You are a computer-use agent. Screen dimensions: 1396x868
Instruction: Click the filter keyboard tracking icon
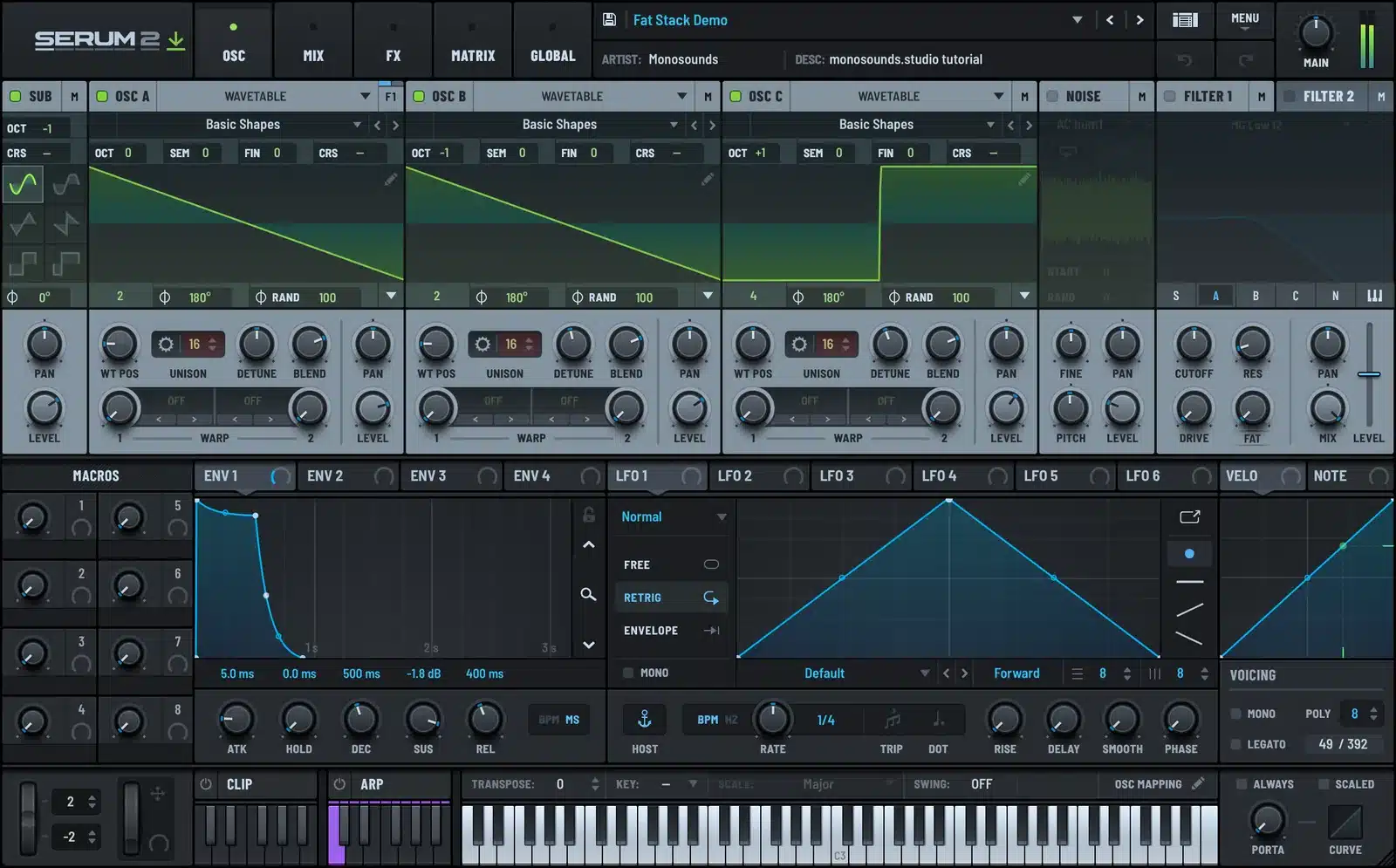point(1375,296)
